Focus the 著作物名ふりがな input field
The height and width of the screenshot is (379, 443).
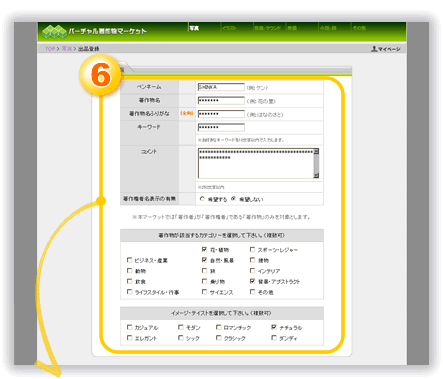click(x=221, y=114)
